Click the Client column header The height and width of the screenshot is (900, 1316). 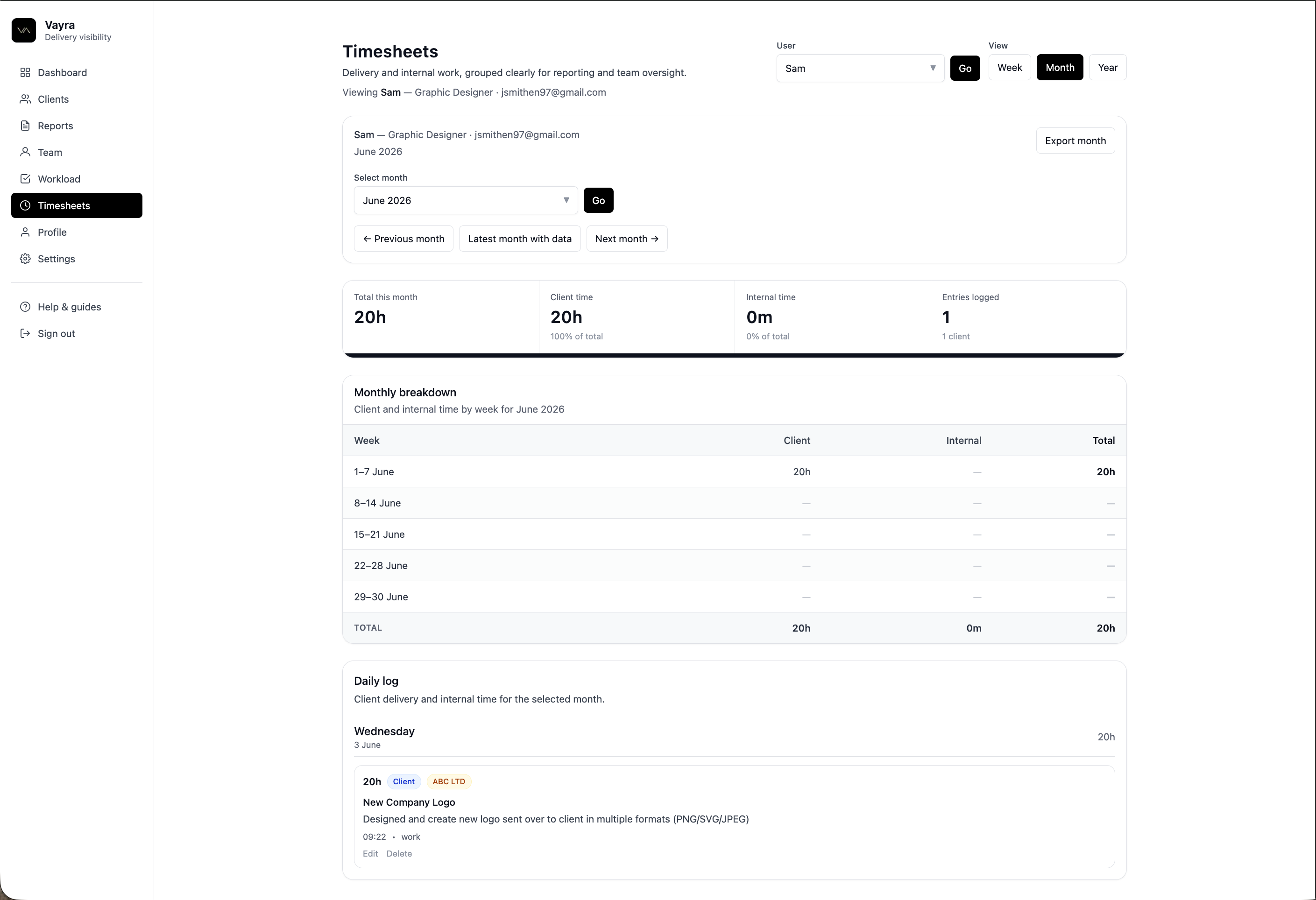(x=796, y=440)
